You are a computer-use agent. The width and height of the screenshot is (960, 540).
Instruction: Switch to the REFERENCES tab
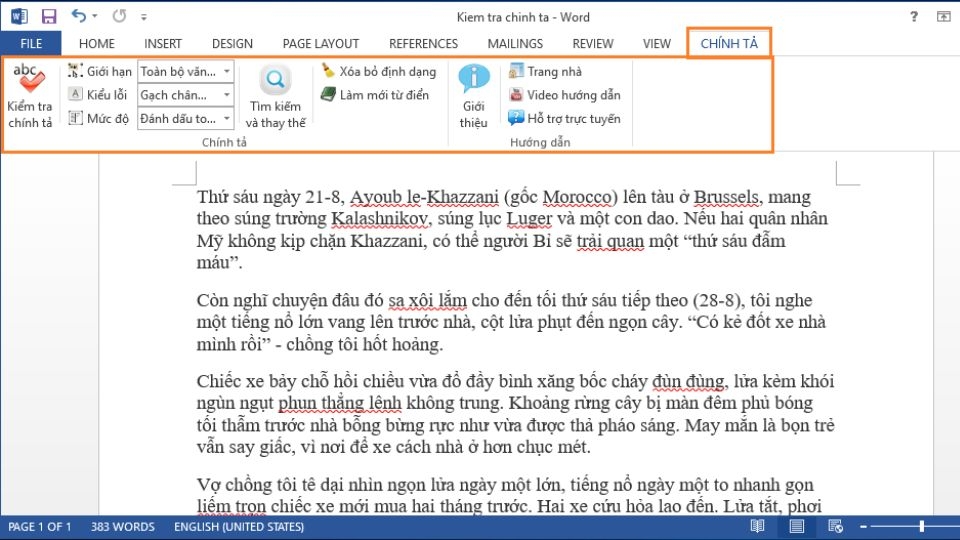pyautogui.click(x=423, y=43)
